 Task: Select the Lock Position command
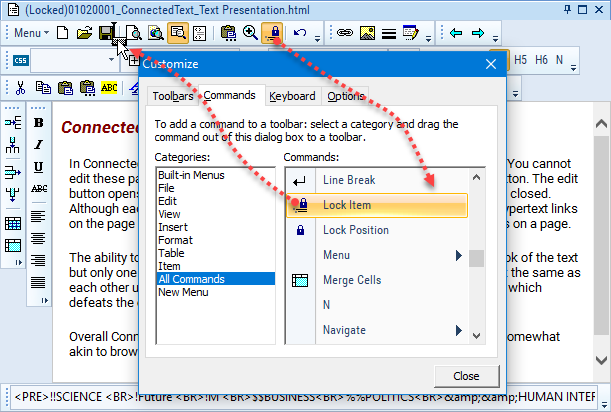(377, 230)
